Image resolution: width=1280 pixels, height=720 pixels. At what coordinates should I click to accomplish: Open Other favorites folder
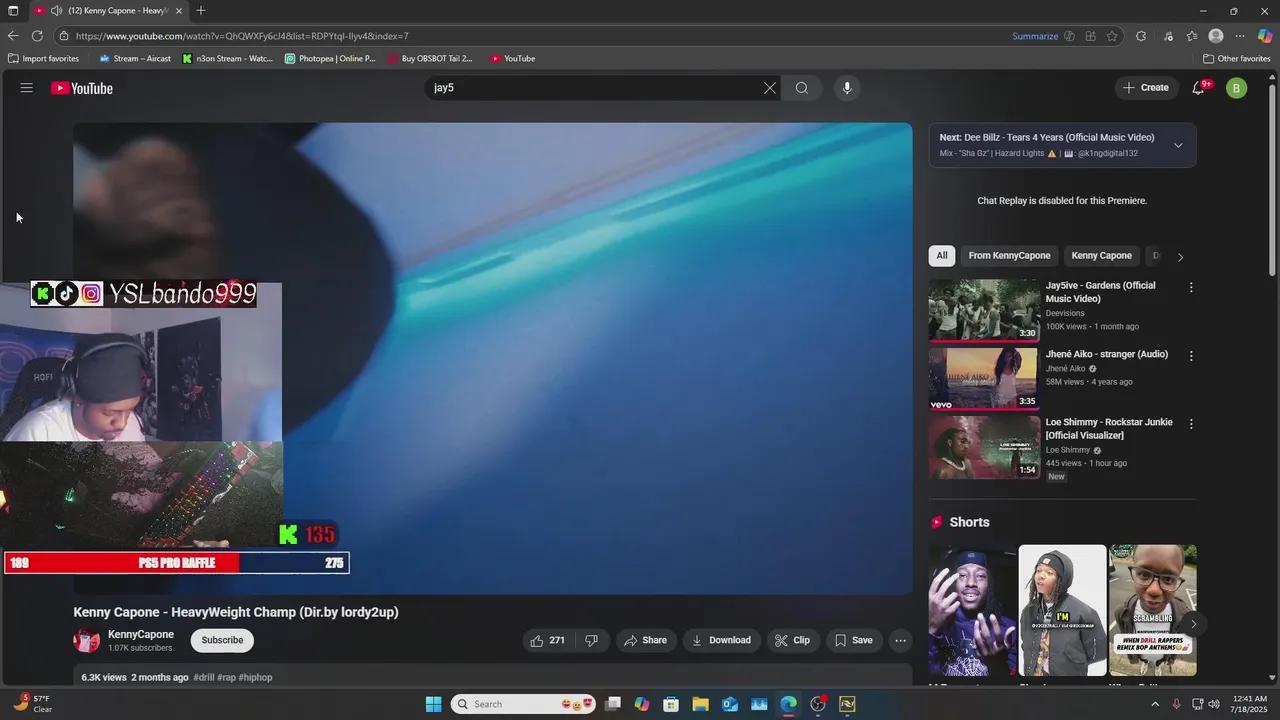(1236, 58)
